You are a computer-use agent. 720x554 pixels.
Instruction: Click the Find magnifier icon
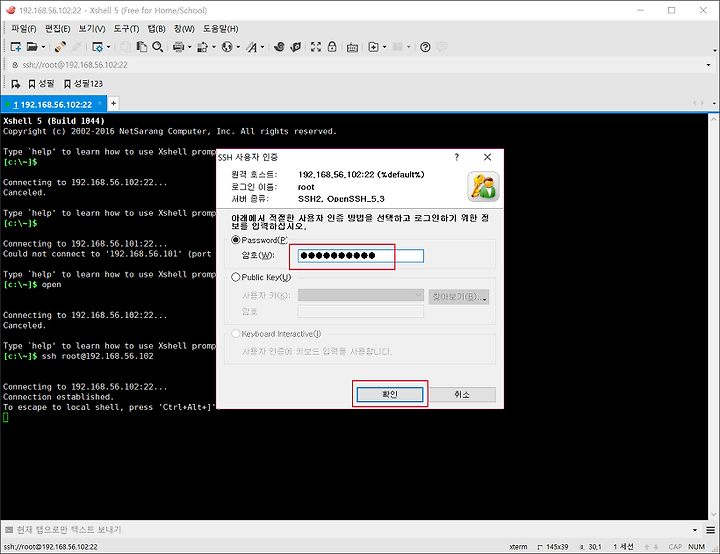[158, 47]
